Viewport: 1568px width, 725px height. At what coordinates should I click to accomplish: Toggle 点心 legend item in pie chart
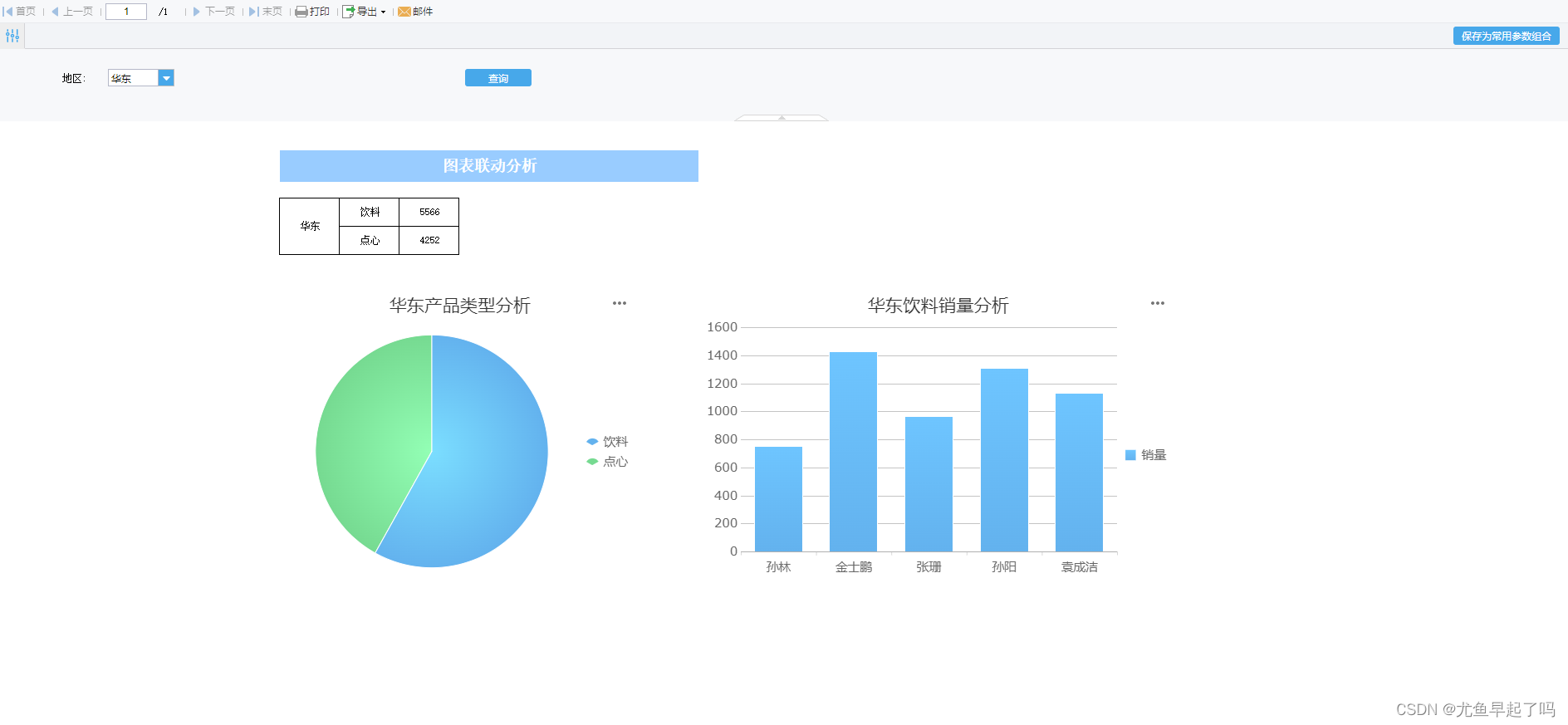(607, 462)
